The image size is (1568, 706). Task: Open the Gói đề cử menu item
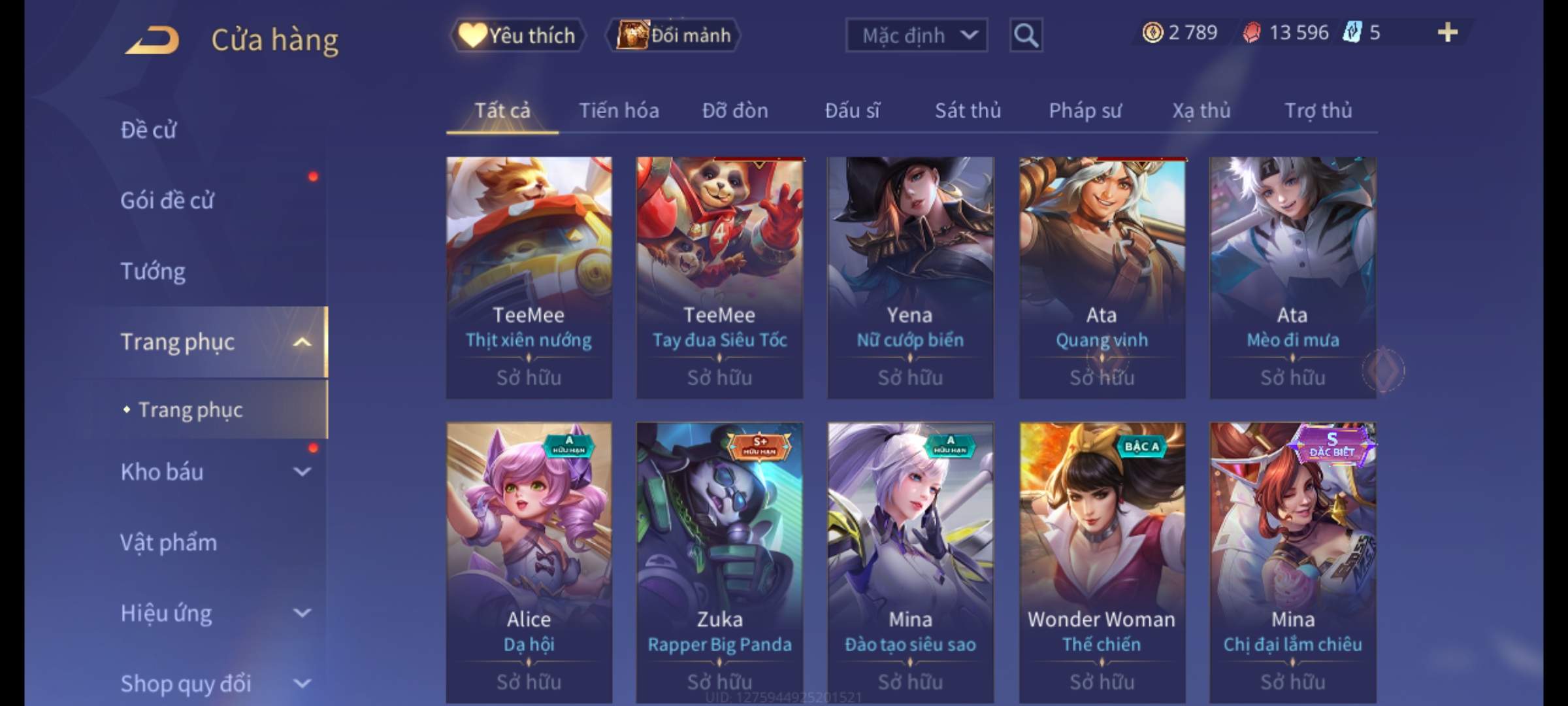click(167, 200)
